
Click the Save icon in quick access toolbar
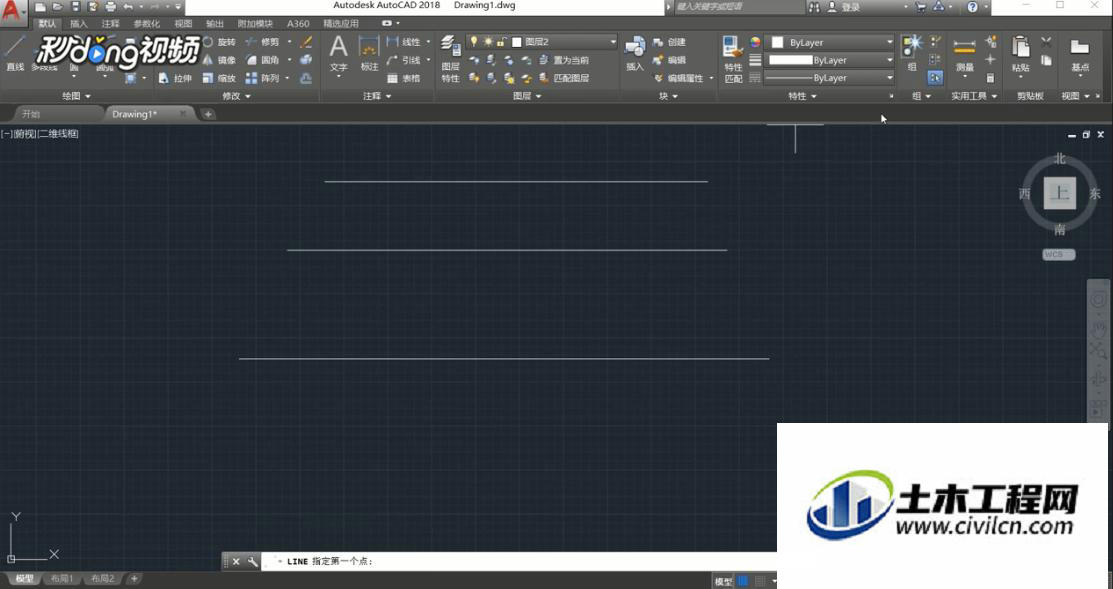(x=75, y=6)
